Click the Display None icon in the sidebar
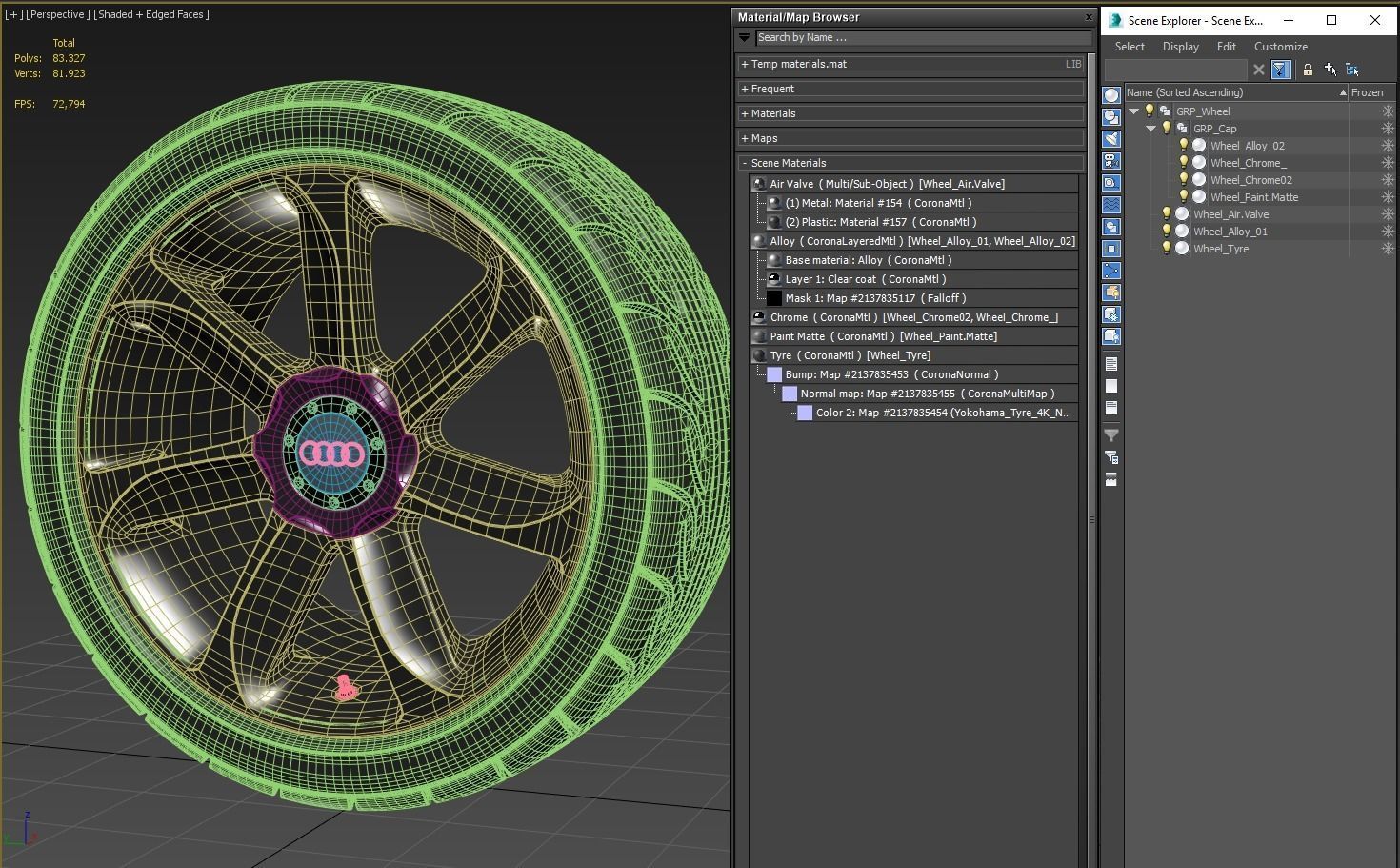Viewport: 1400px width, 868px height. [1111, 386]
